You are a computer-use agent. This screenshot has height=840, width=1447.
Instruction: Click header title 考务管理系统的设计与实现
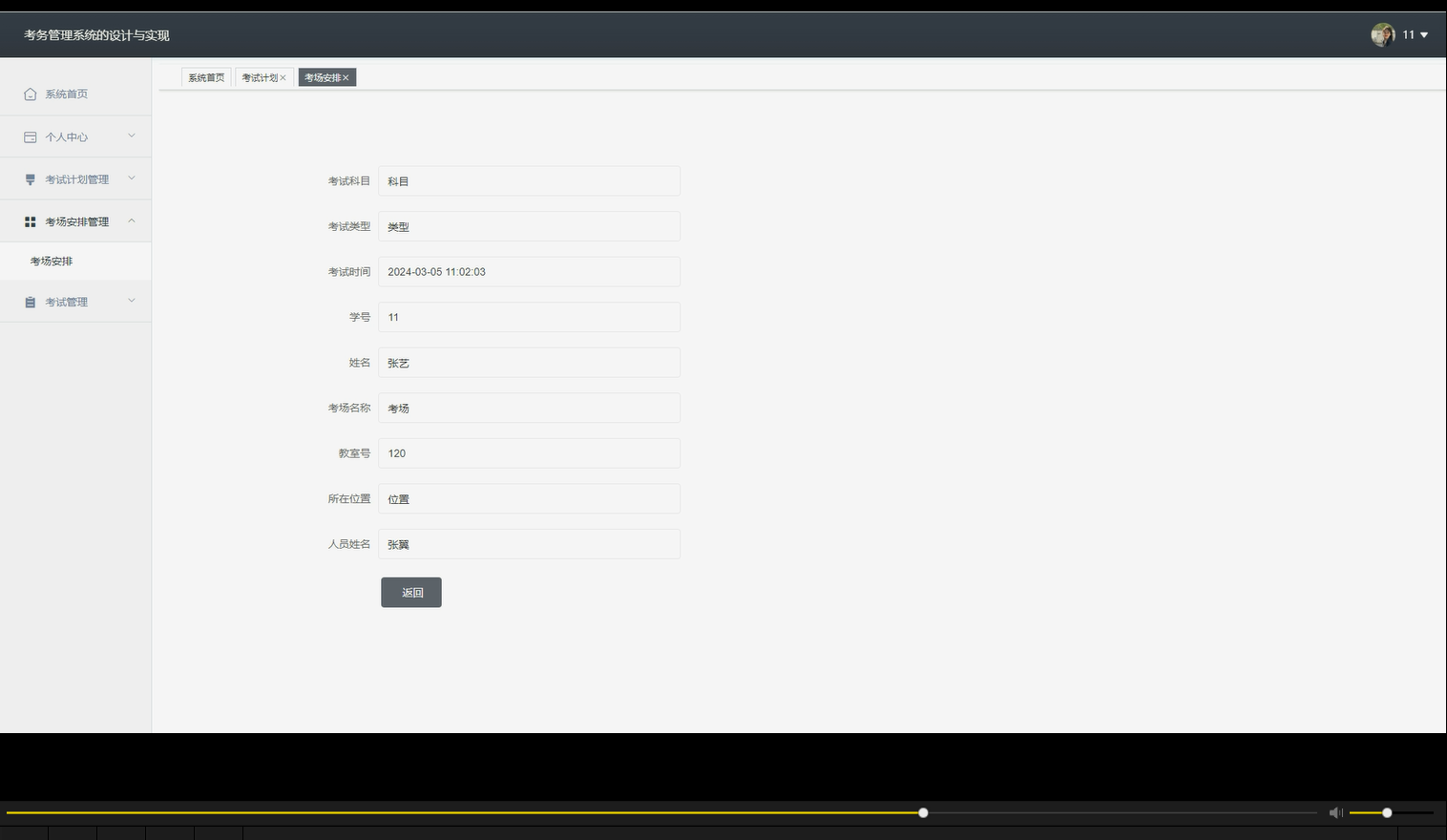click(x=96, y=35)
